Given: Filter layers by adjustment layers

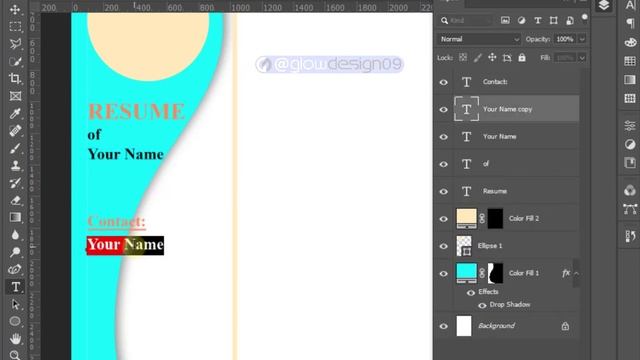Looking at the screenshot, I should click(521, 20).
